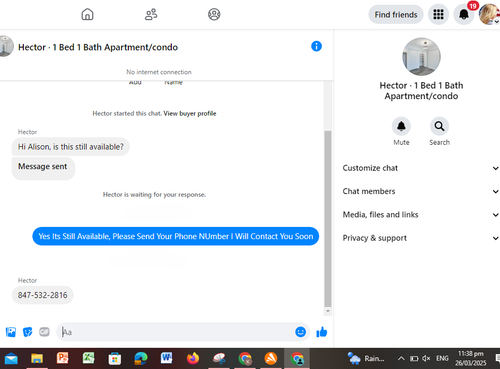500x369 pixels.
Task: Expand the Chat members section
Action: [x=420, y=191]
